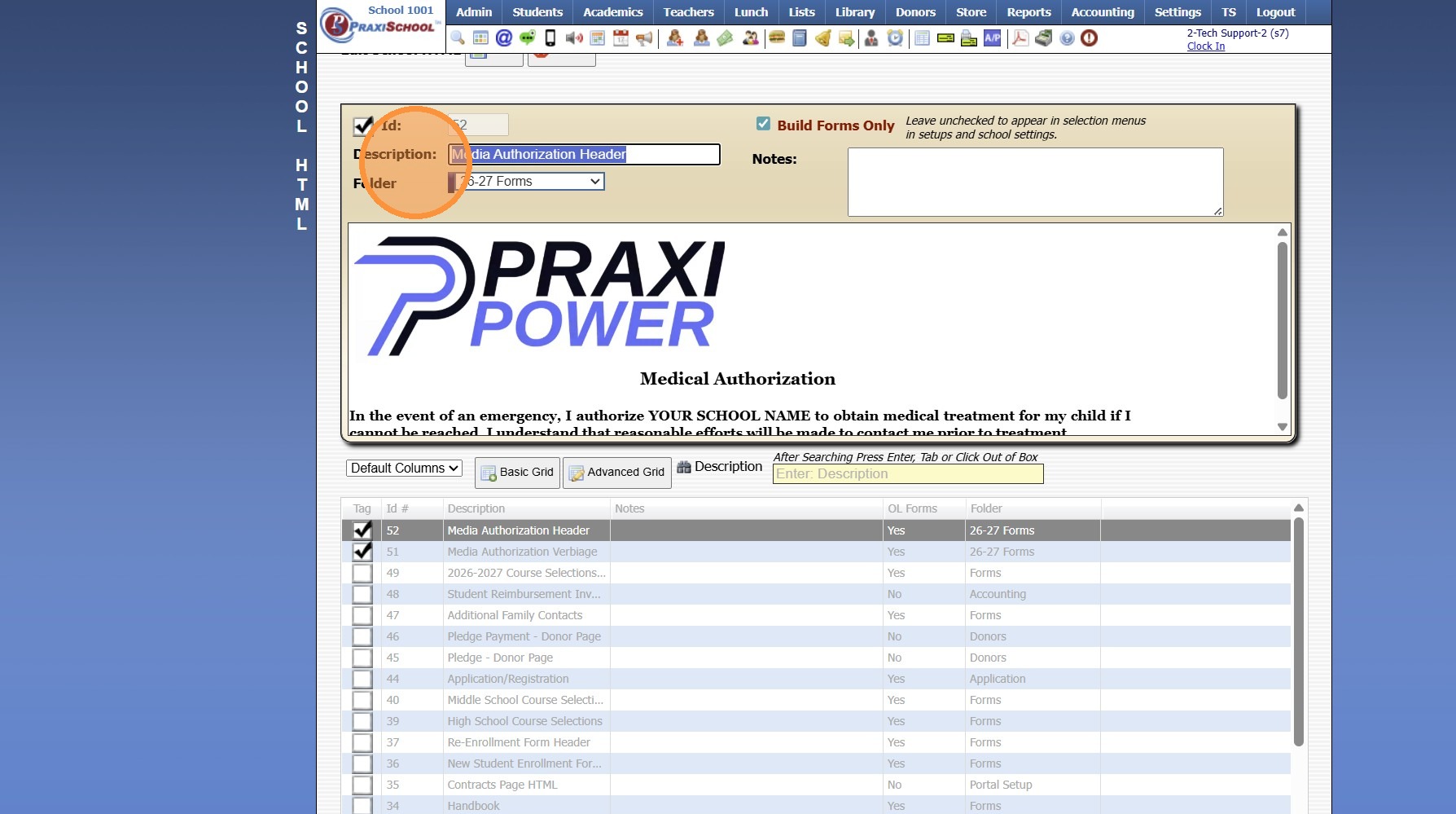Untick the tag checkbox for row 51
This screenshot has width=1456, height=814.
pos(362,552)
